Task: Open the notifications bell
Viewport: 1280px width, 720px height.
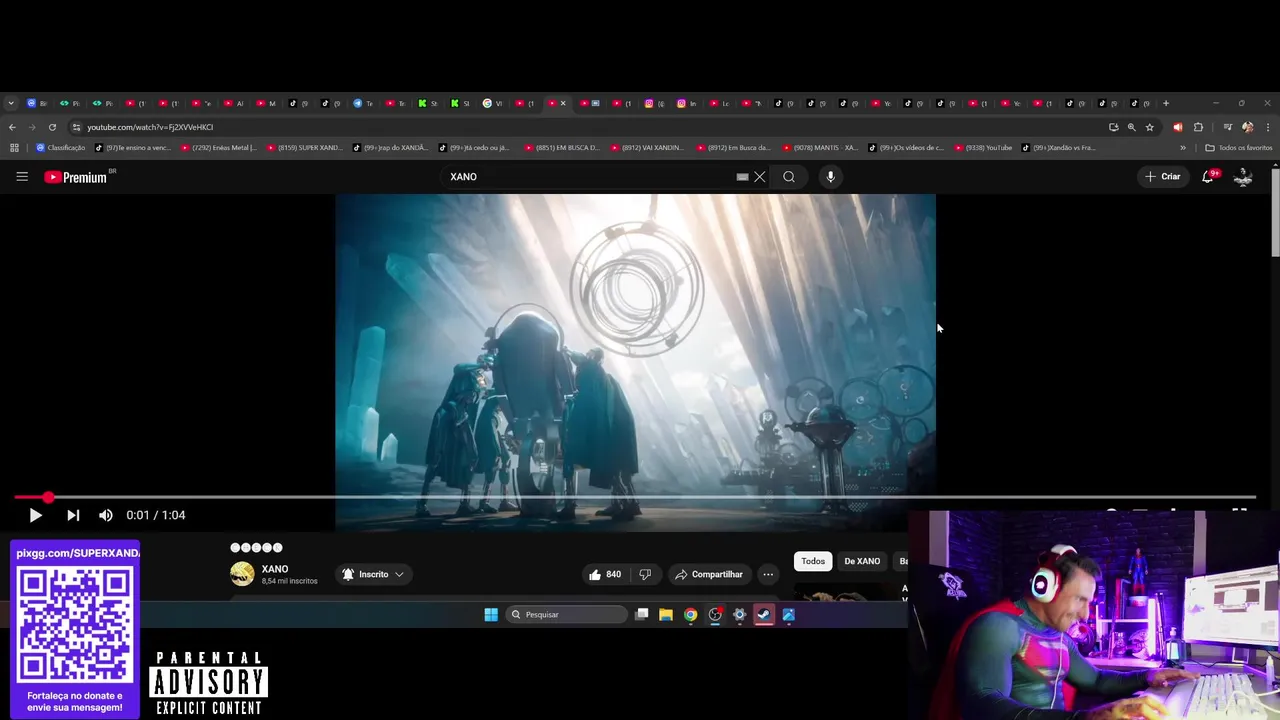Action: coord(1208,177)
